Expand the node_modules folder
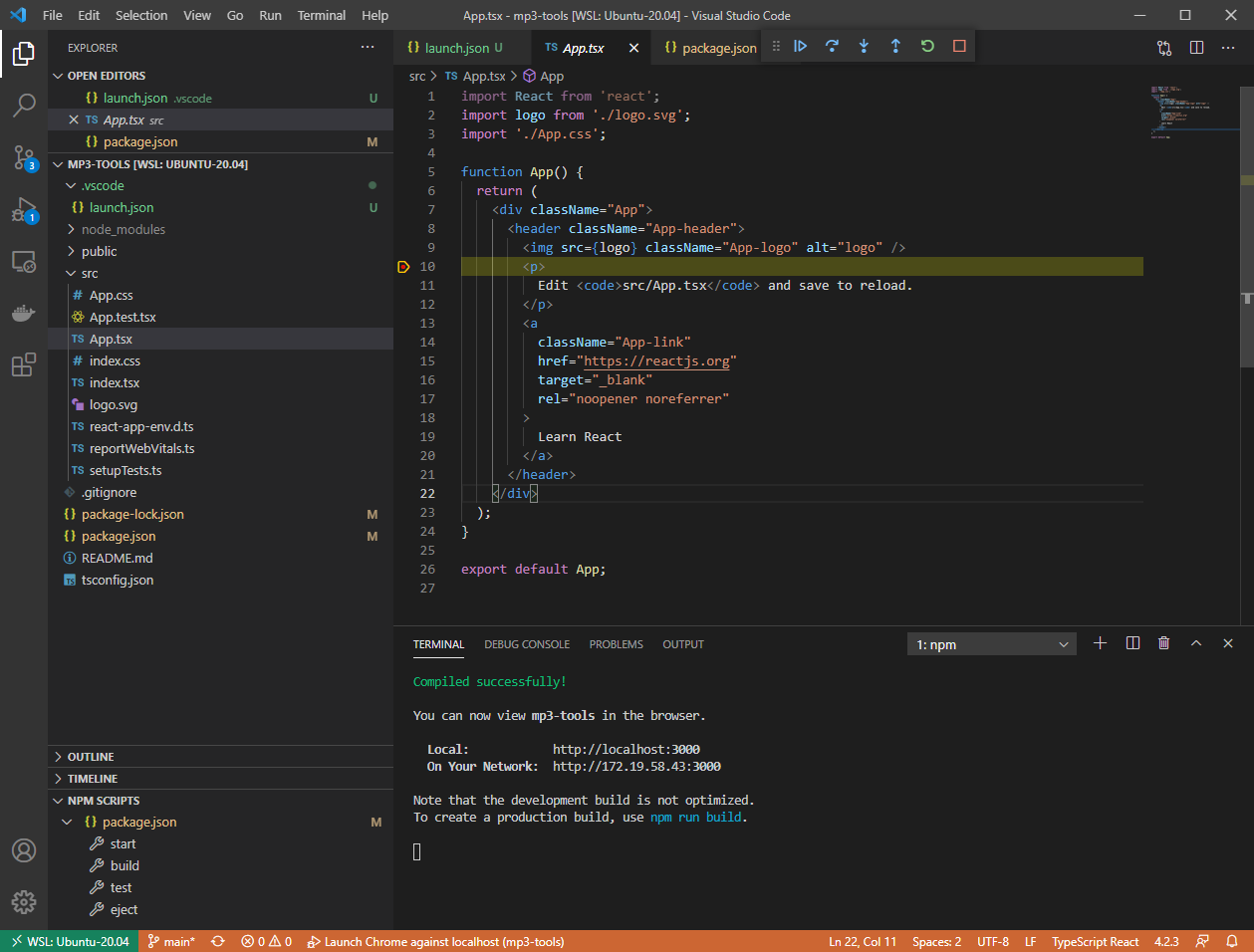 124,229
